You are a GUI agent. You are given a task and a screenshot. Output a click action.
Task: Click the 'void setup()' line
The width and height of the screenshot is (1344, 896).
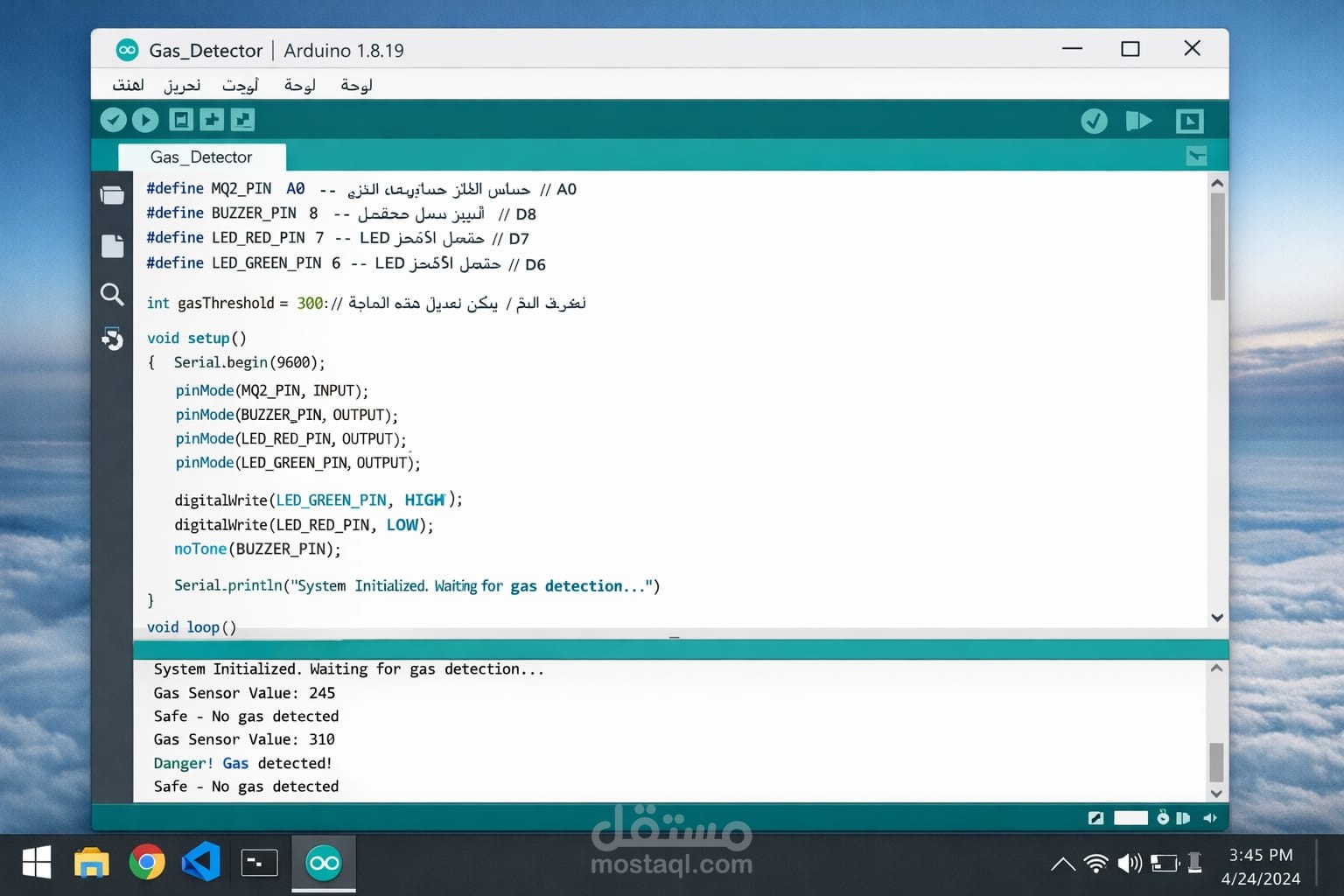tap(197, 338)
